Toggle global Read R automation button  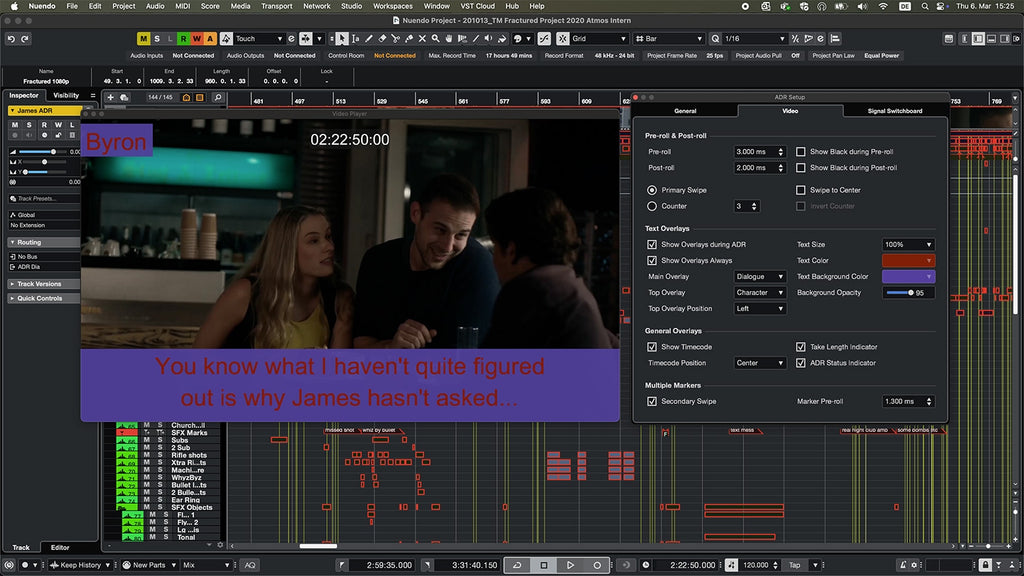click(184, 39)
